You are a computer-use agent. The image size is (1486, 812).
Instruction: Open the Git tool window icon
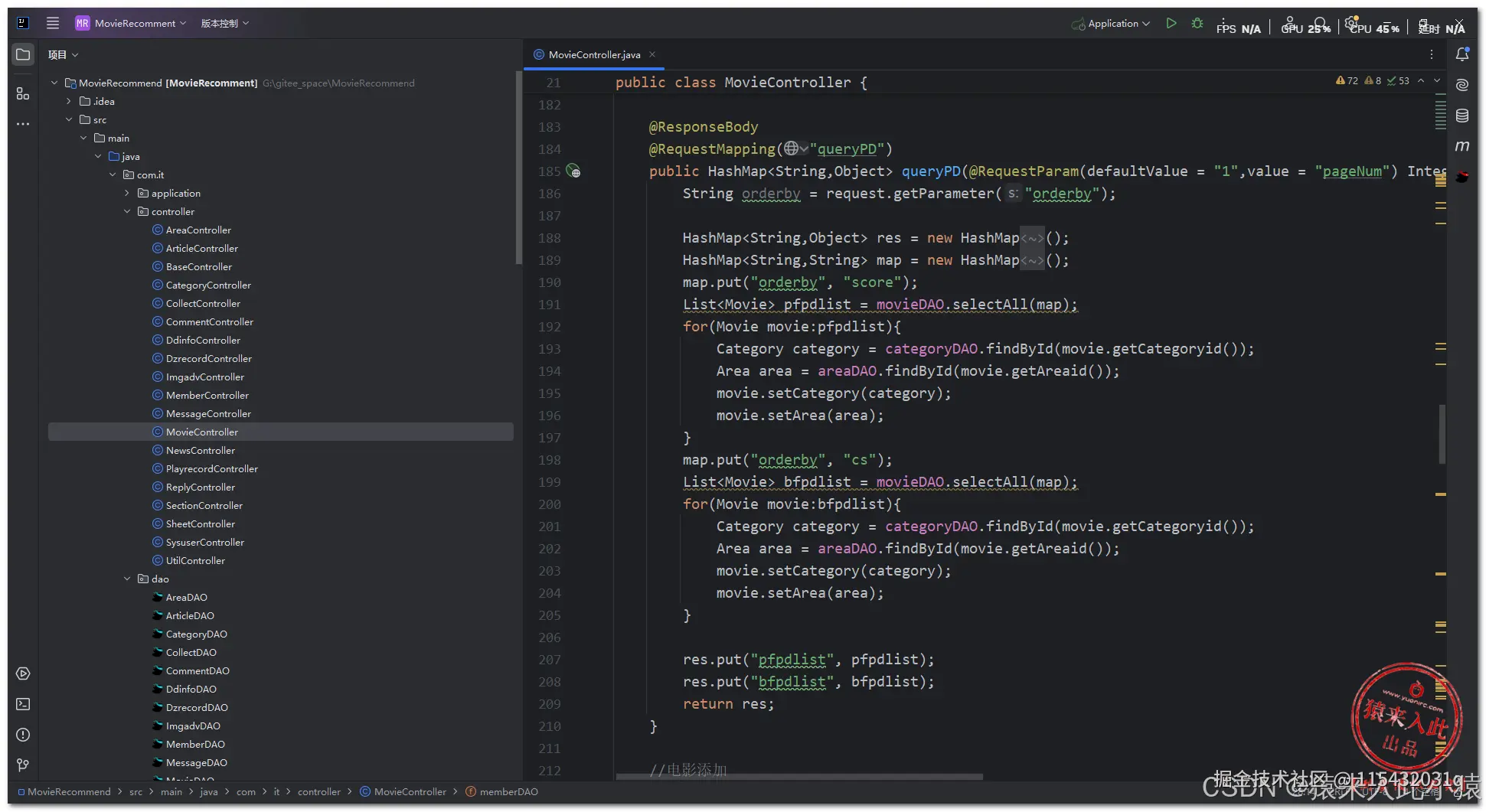point(23,765)
